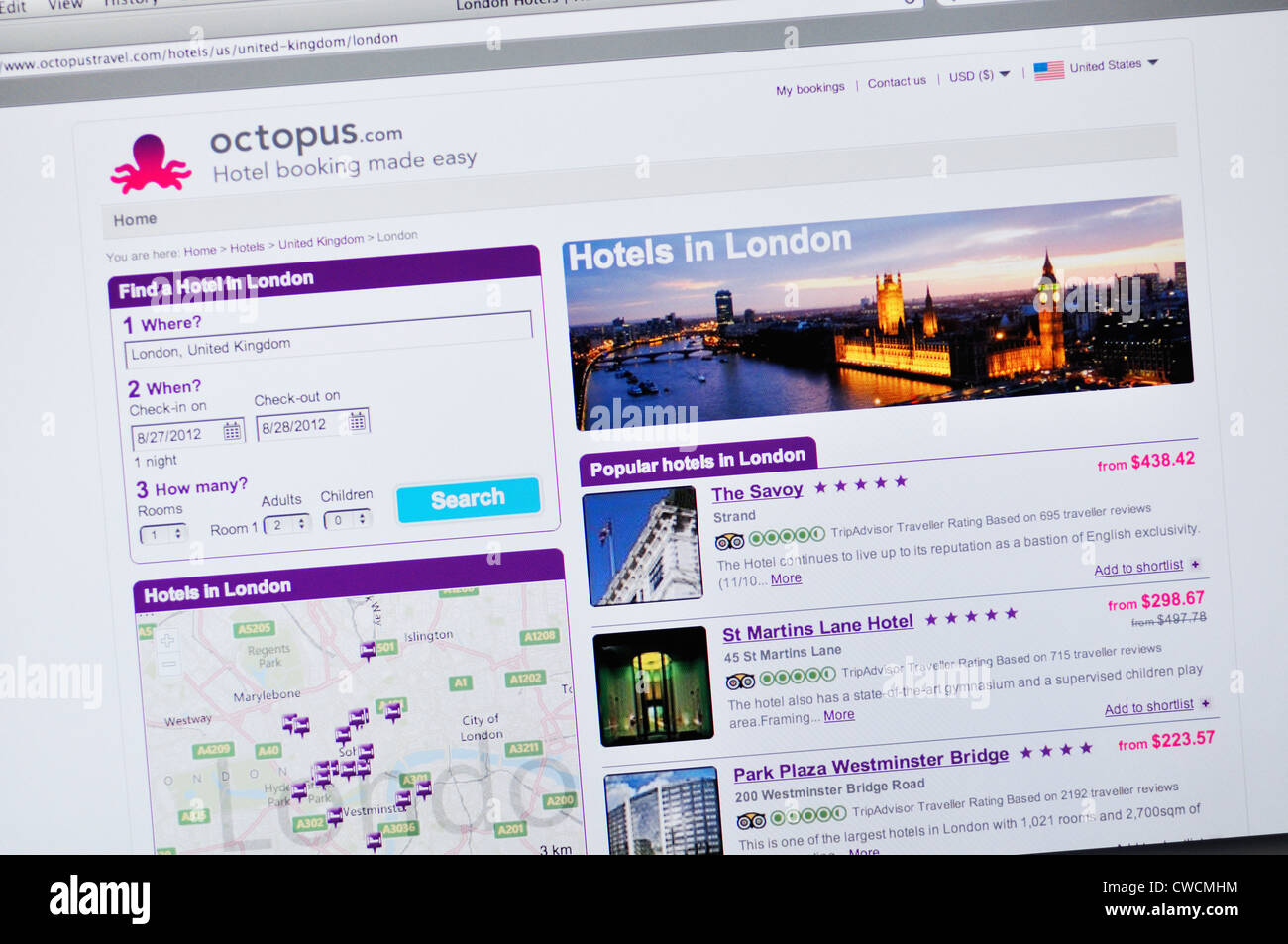Open Park Plaza Westminster Bridge thumbnail
Image resolution: width=1288 pixels, height=944 pixels.
(x=663, y=810)
